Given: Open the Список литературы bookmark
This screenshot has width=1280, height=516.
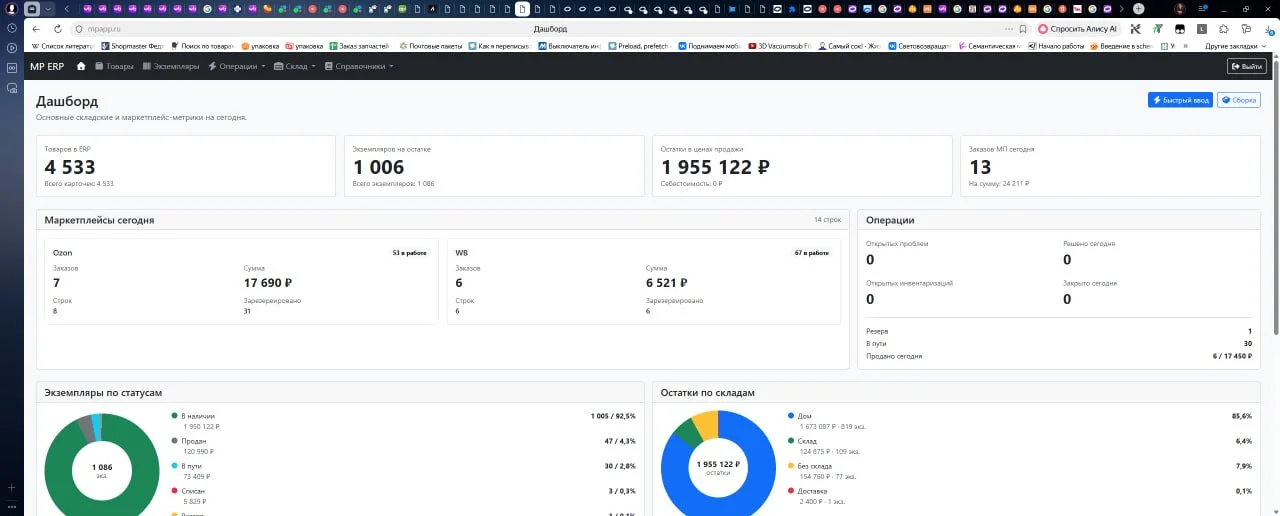Looking at the screenshot, I should [x=63, y=46].
